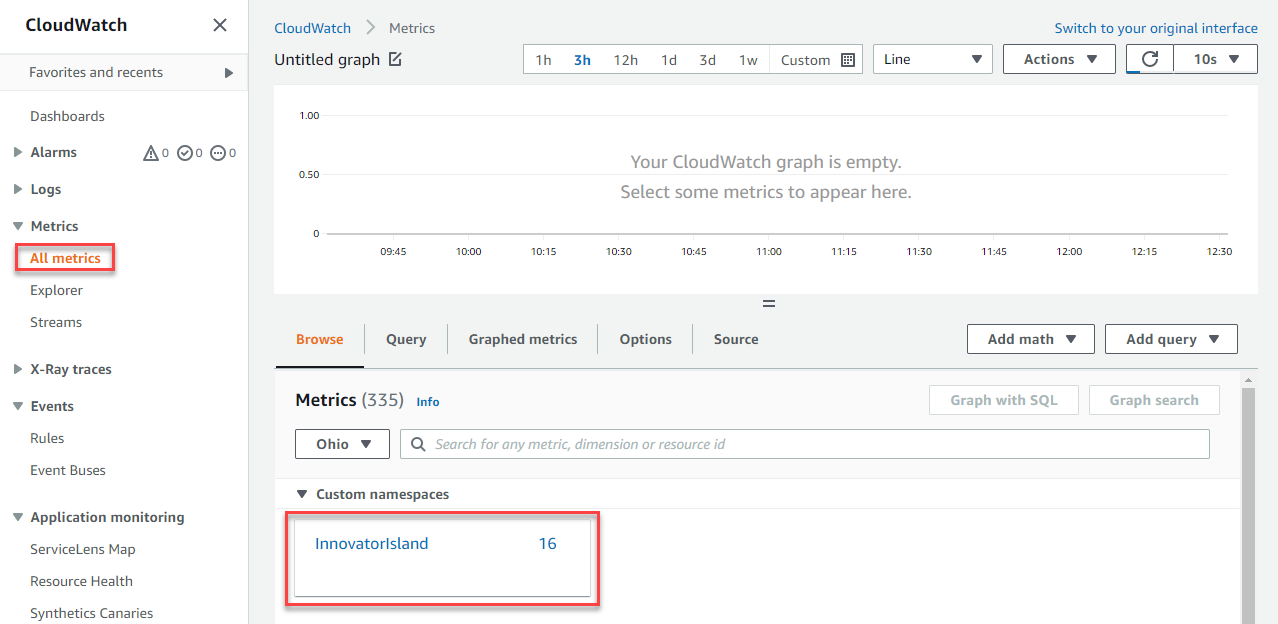
Task: Click the panel divider handle below graph
Action: pyautogui.click(x=769, y=303)
